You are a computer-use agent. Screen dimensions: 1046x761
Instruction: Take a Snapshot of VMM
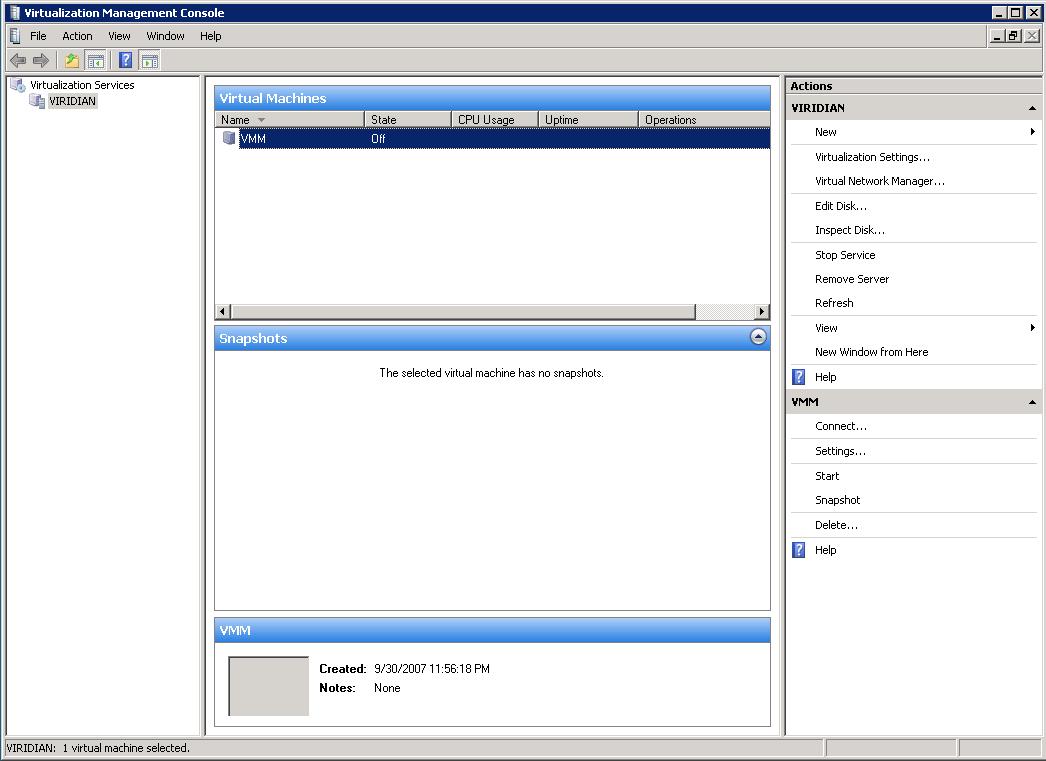pyautogui.click(x=837, y=500)
